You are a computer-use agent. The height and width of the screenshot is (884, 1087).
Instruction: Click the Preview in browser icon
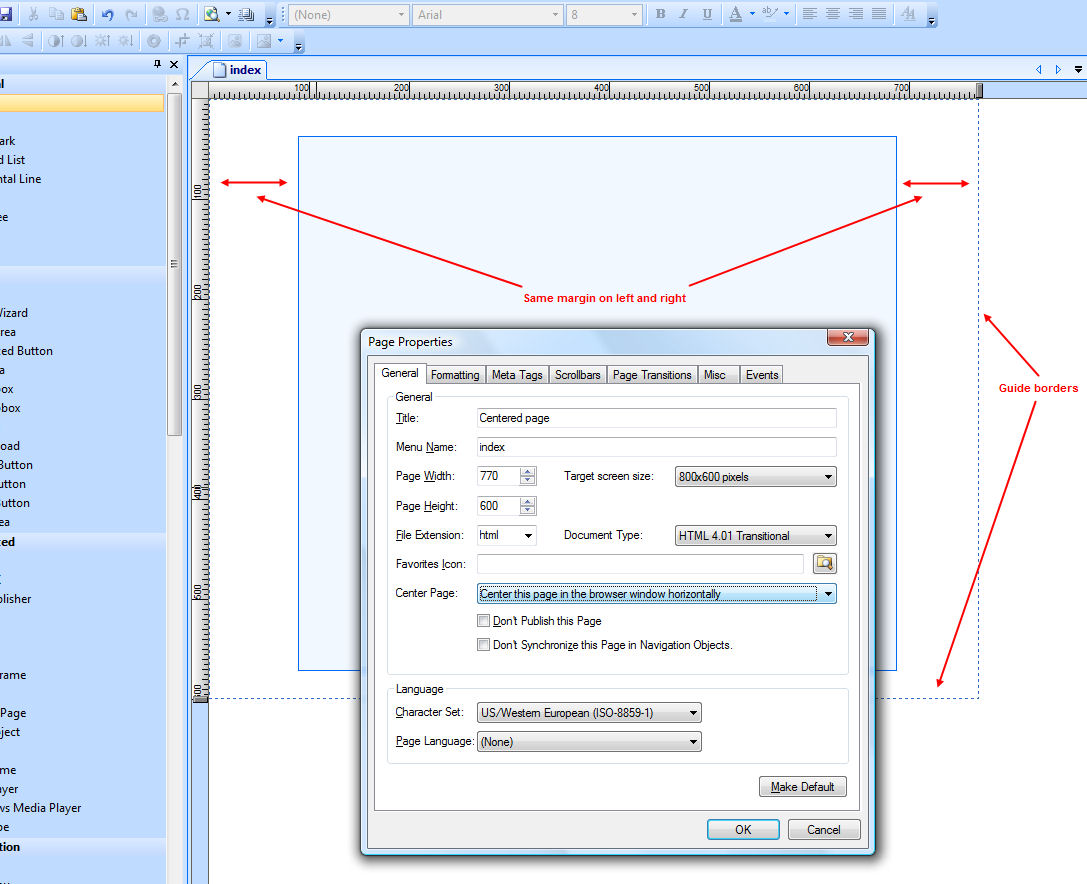(212, 15)
